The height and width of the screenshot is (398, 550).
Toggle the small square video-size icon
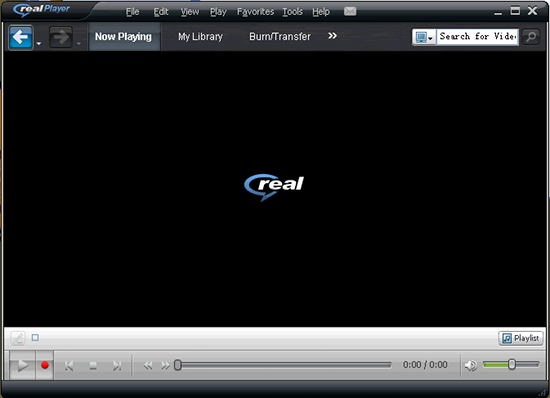coord(35,337)
